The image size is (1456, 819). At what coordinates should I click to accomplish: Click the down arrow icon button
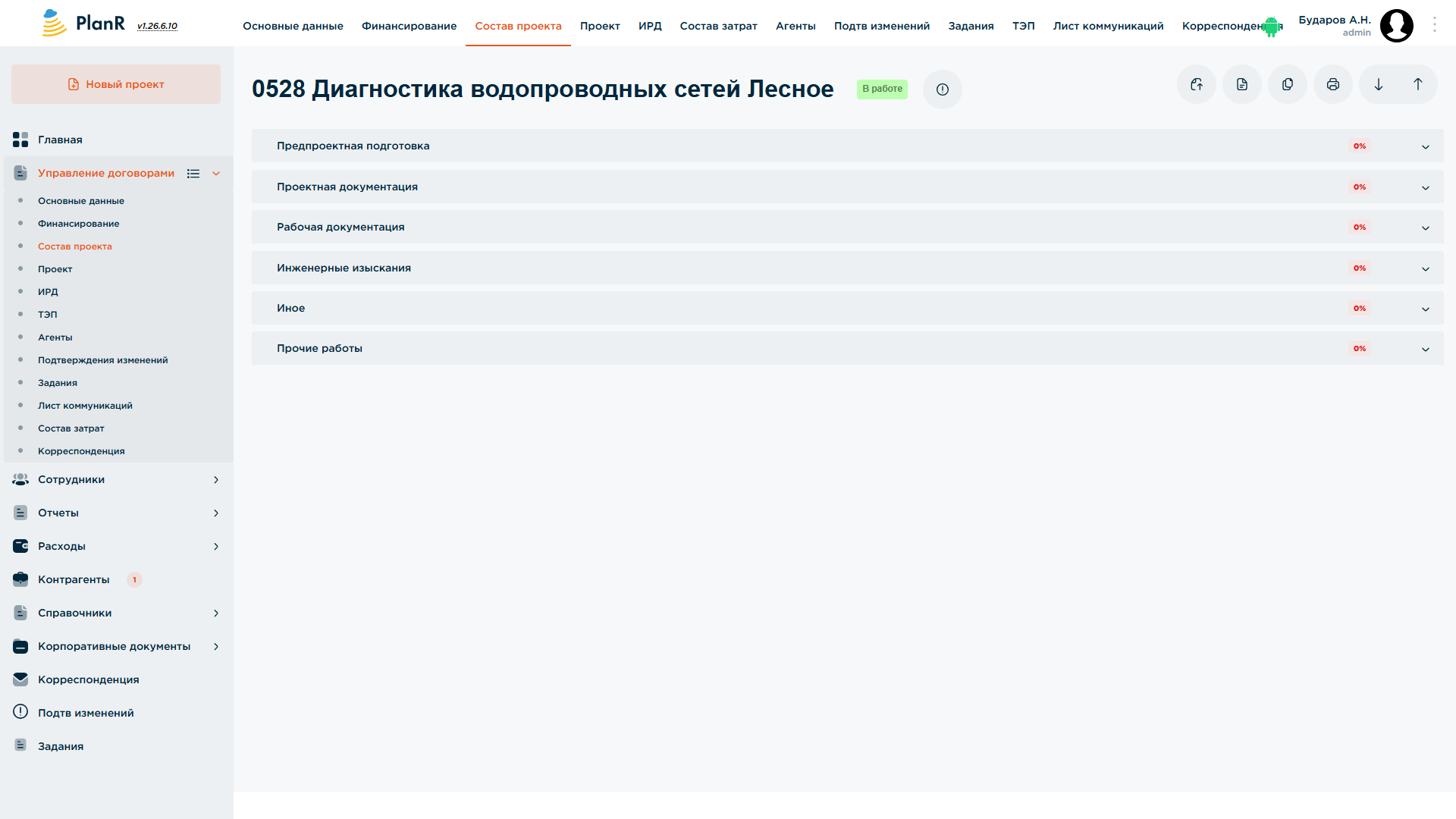tap(1379, 84)
